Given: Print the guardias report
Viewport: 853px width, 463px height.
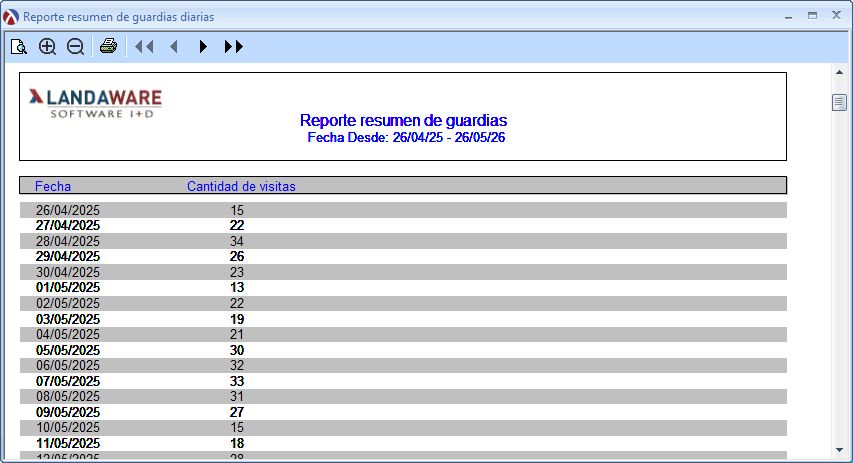Looking at the screenshot, I should pyautogui.click(x=108, y=46).
